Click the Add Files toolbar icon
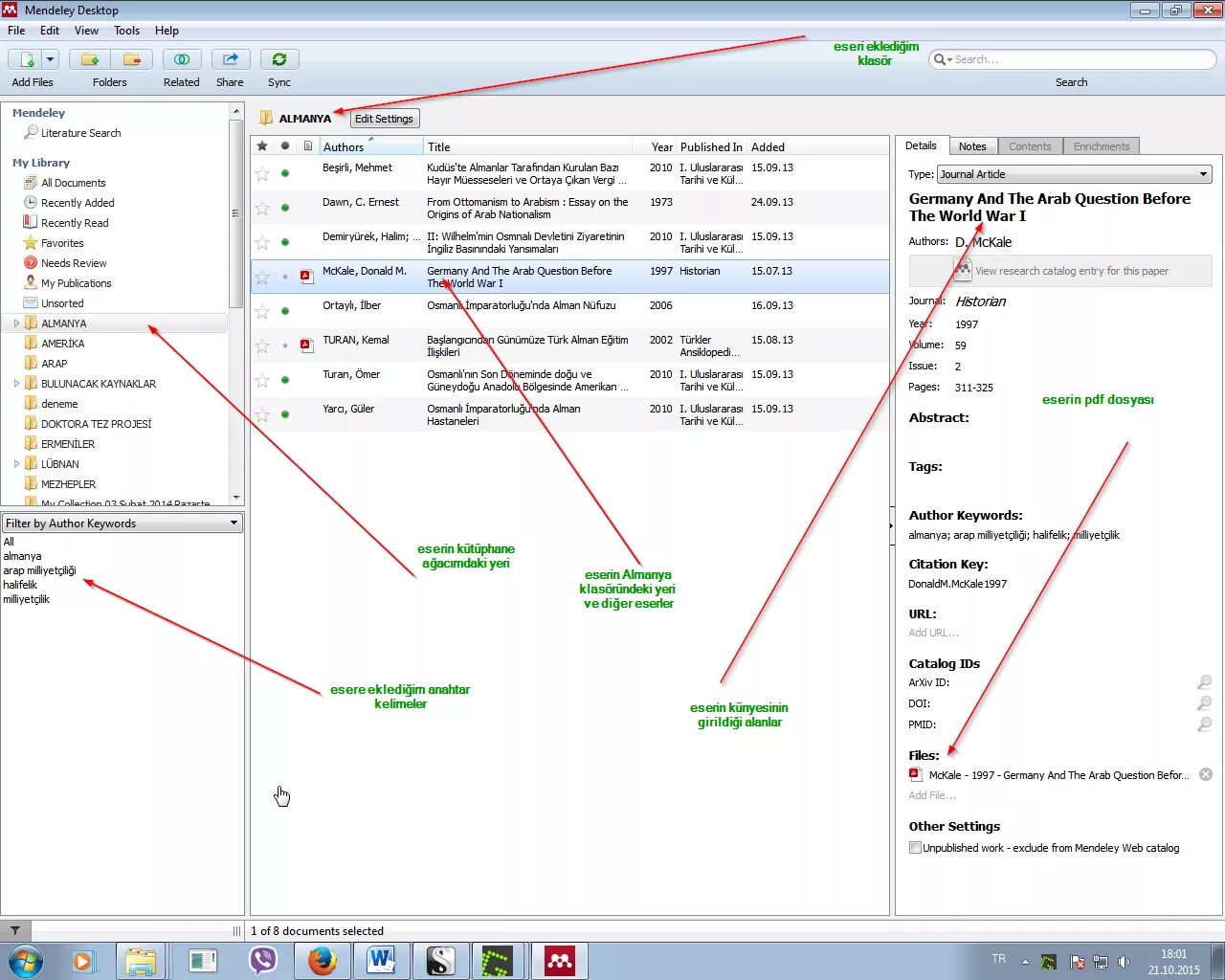The image size is (1225, 980). (27, 59)
